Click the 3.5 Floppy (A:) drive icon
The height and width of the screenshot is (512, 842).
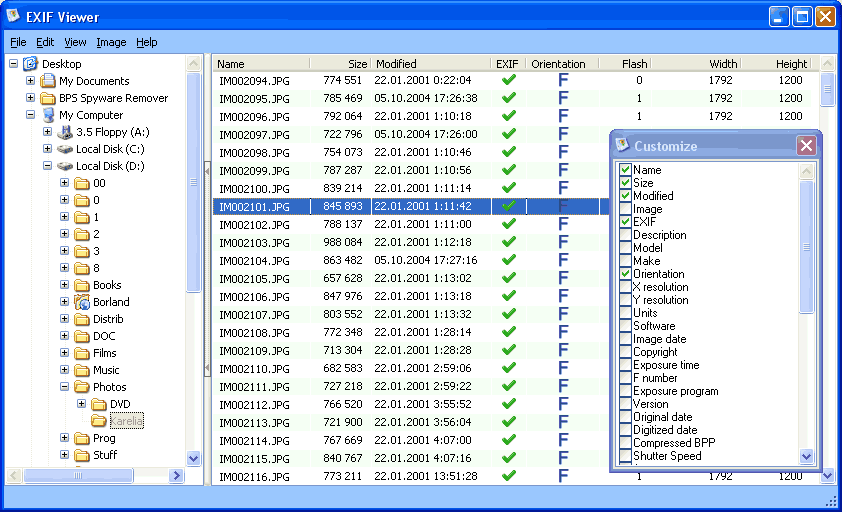pyautogui.click(x=65, y=132)
